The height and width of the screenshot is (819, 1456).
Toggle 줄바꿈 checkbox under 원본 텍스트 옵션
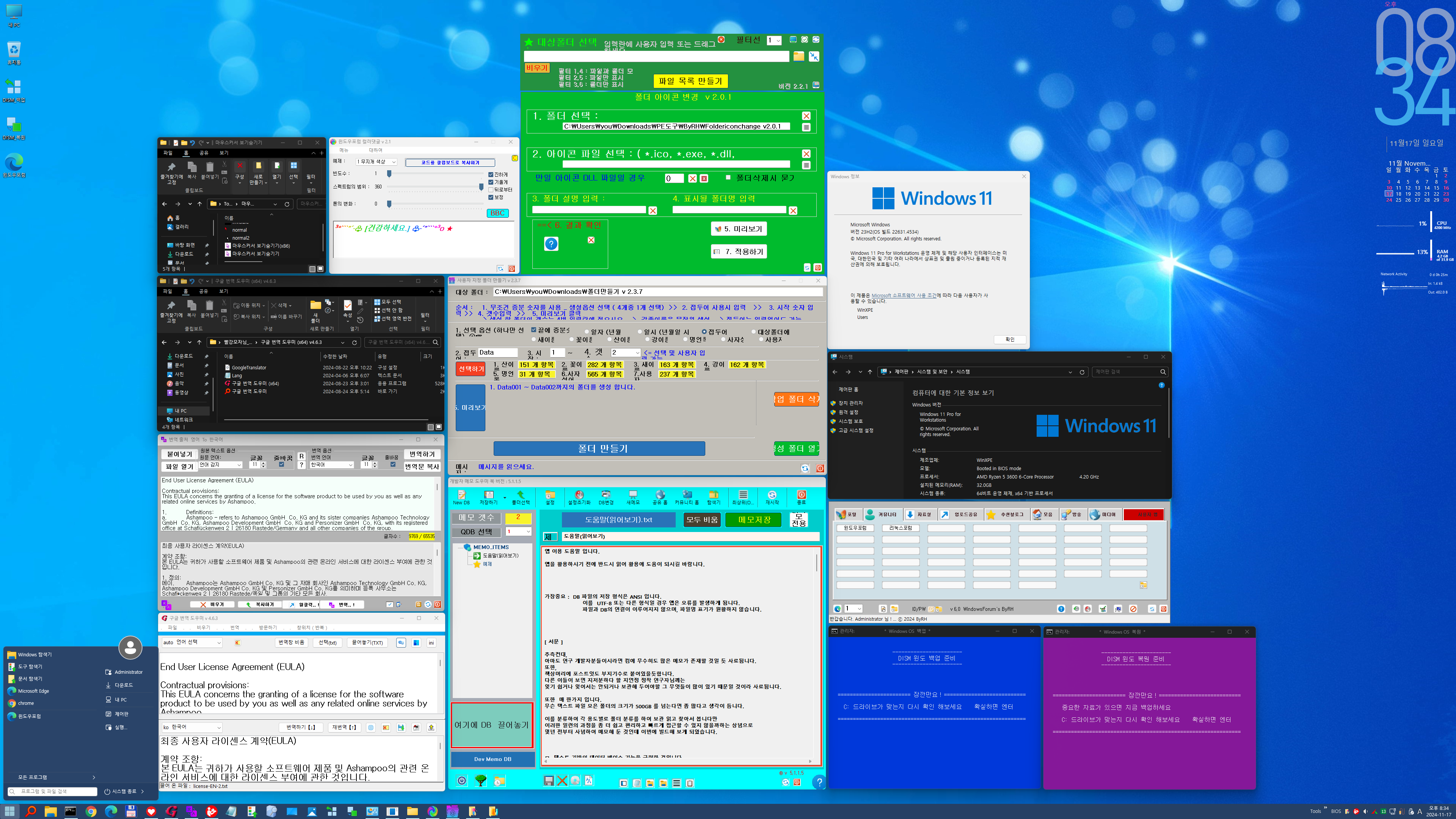(281, 464)
